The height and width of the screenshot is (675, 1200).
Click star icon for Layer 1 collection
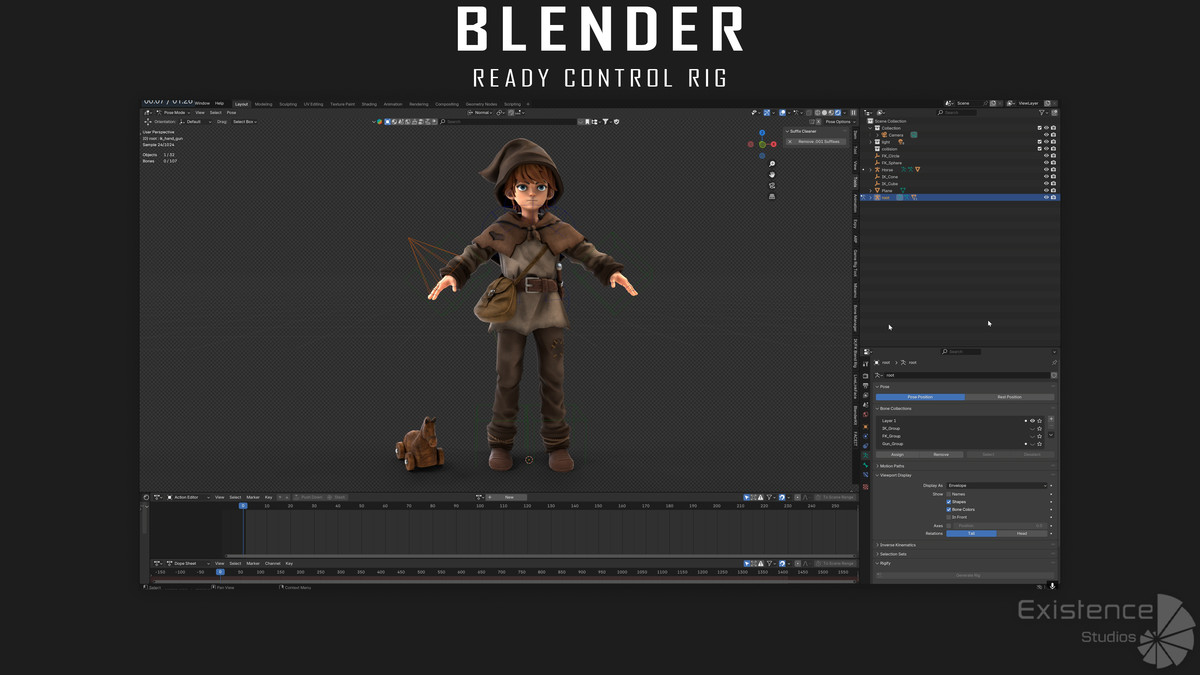tap(1039, 421)
